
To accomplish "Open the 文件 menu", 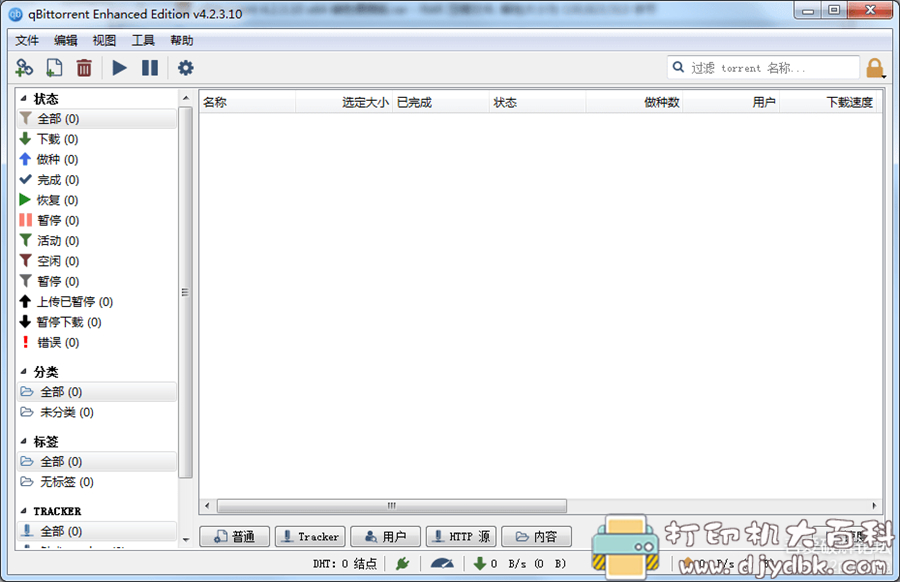I will 26,41.
